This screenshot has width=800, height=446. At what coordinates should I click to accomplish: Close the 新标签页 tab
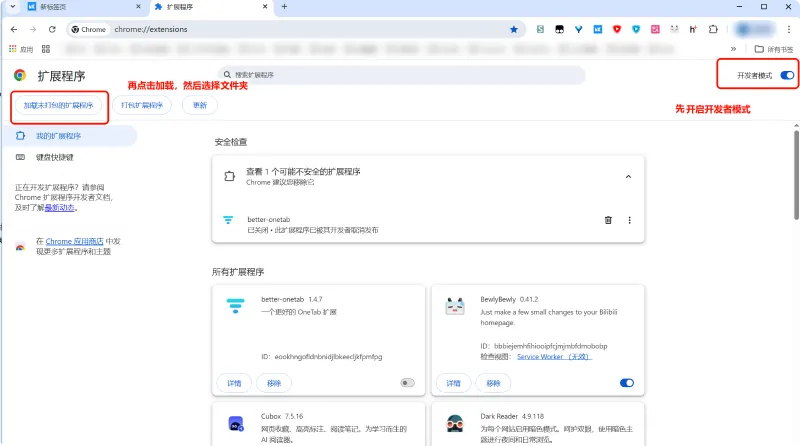(x=138, y=7)
